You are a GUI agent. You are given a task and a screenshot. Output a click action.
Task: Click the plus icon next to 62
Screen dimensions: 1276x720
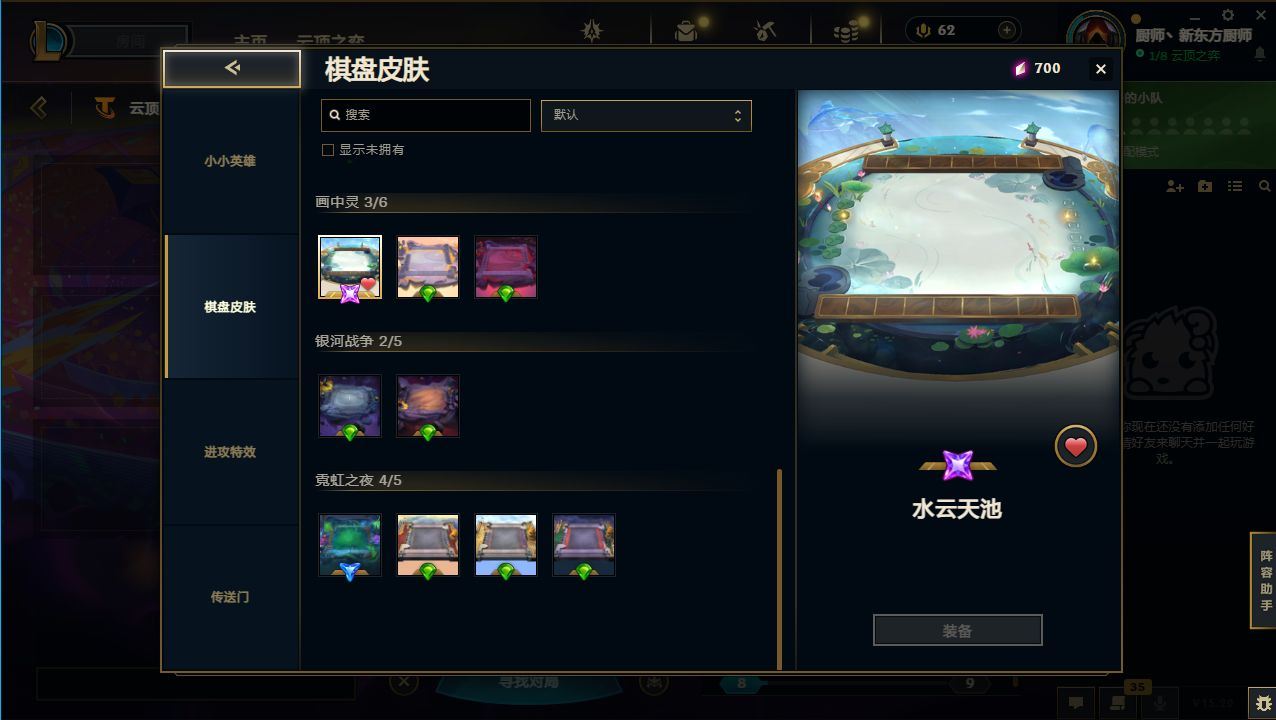(x=1007, y=30)
